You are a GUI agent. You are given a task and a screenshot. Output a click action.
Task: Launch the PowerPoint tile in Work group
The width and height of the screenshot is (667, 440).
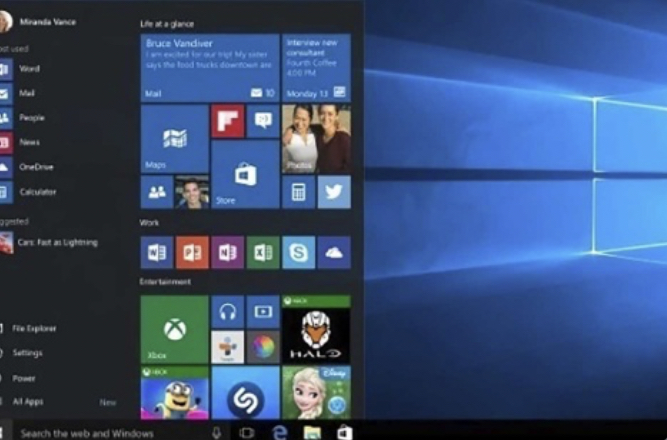tap(192, 253)
